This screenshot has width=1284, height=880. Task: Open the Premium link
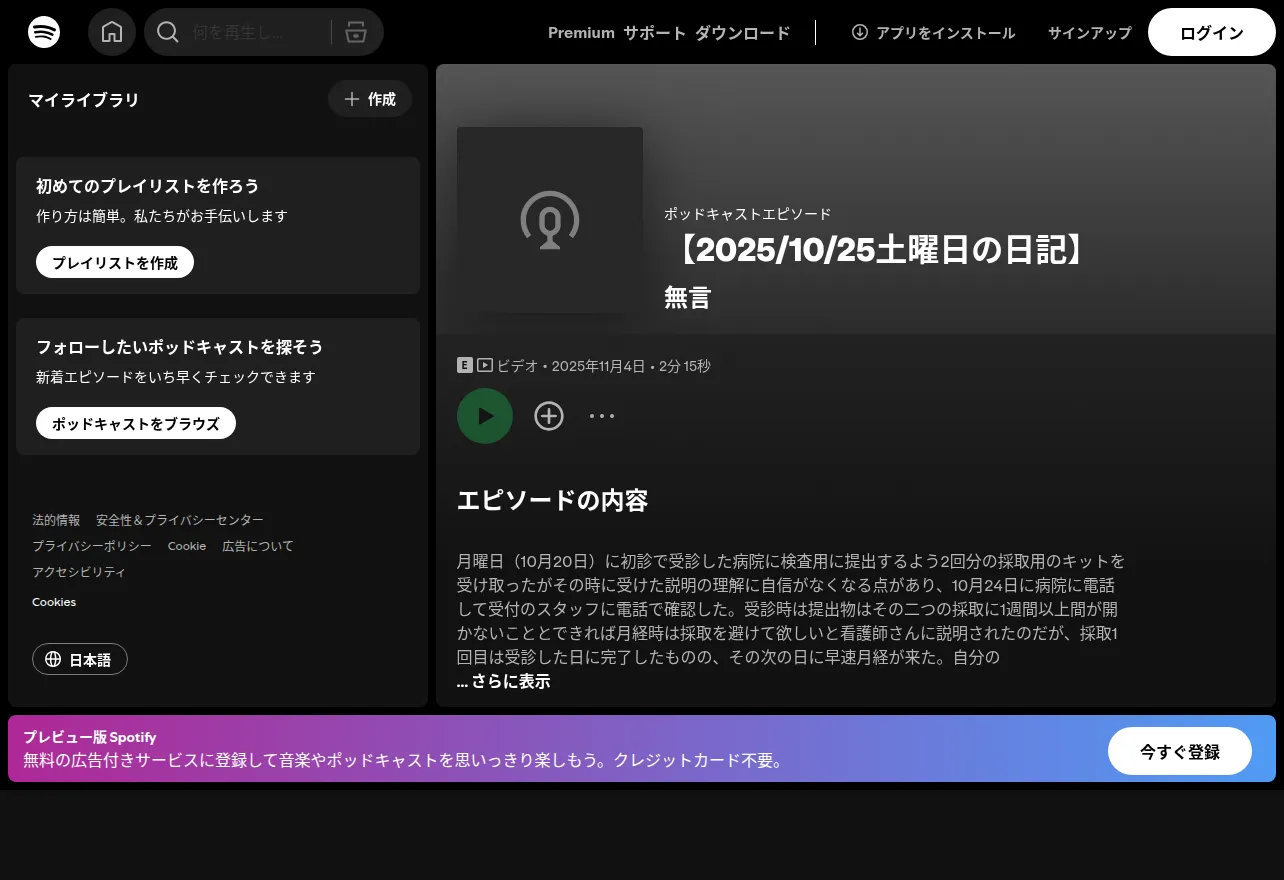[x=581, y=33]
